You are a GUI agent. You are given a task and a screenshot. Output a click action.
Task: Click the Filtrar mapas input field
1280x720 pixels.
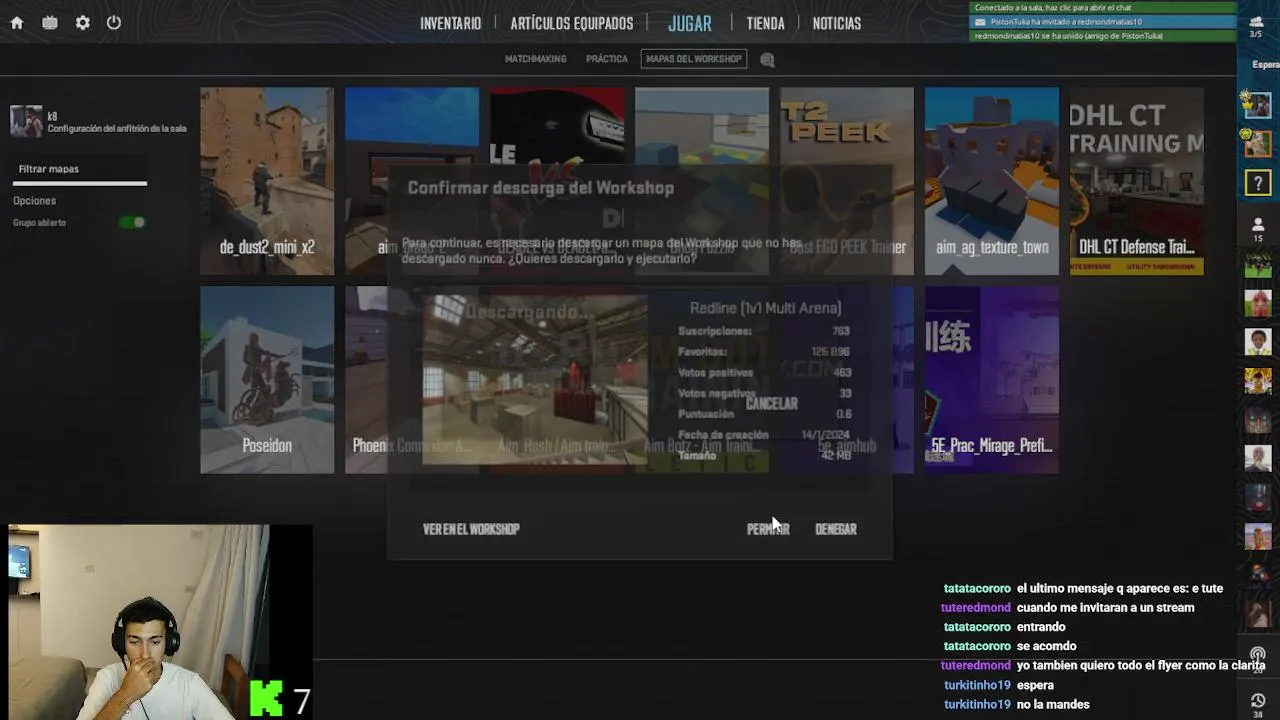point(80,170)
